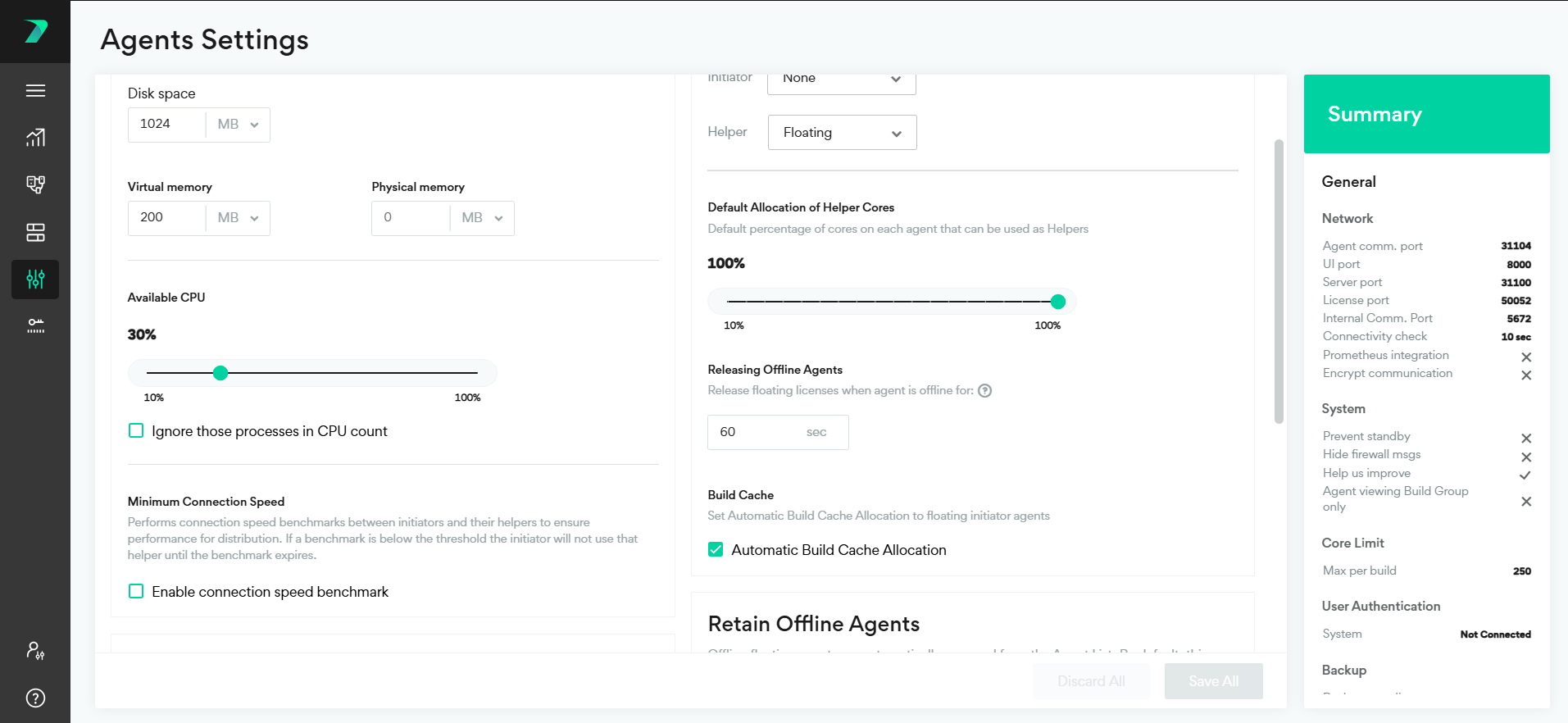Click the Save All button
Screen dimensions: 1568x723
[1213, 681]
